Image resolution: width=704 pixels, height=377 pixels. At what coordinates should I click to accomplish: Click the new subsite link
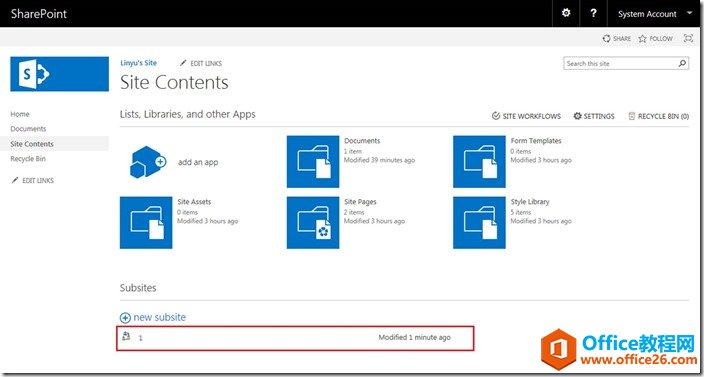tap(153, 317)
